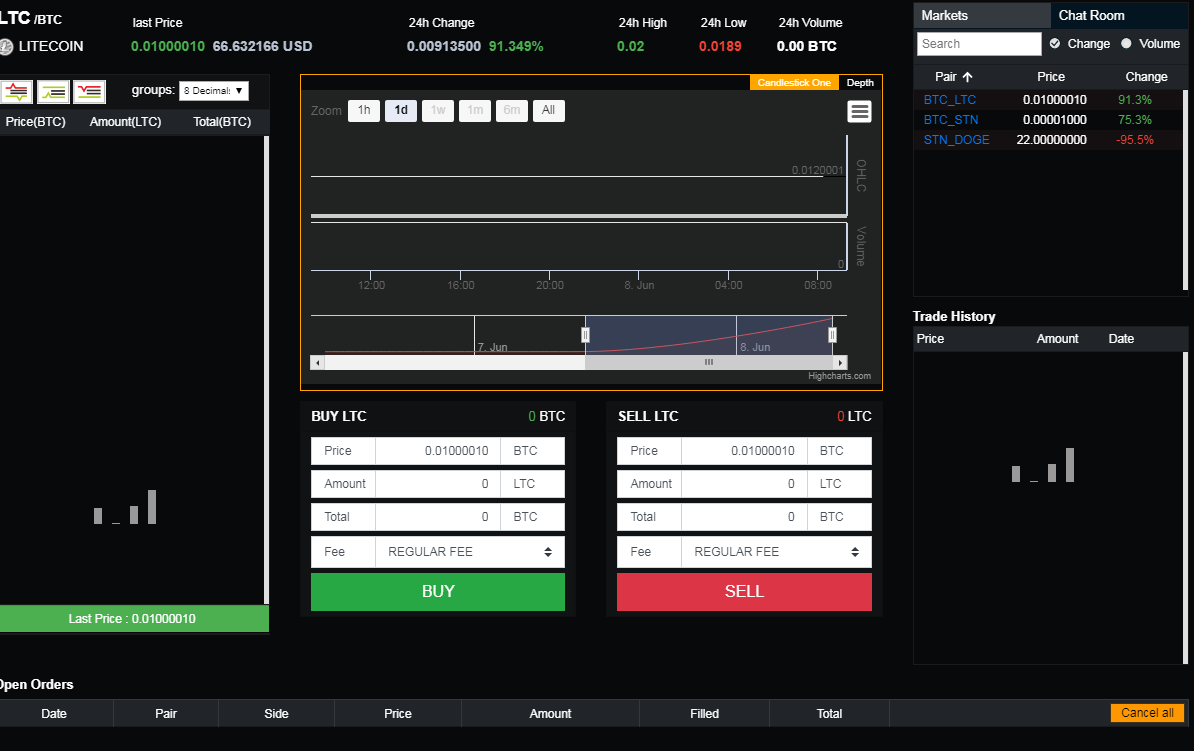Screen dimensions: 1194x751
Task: Open the sell Fee REGULAR FEE dropdown
Action: (x=776, y=552)
